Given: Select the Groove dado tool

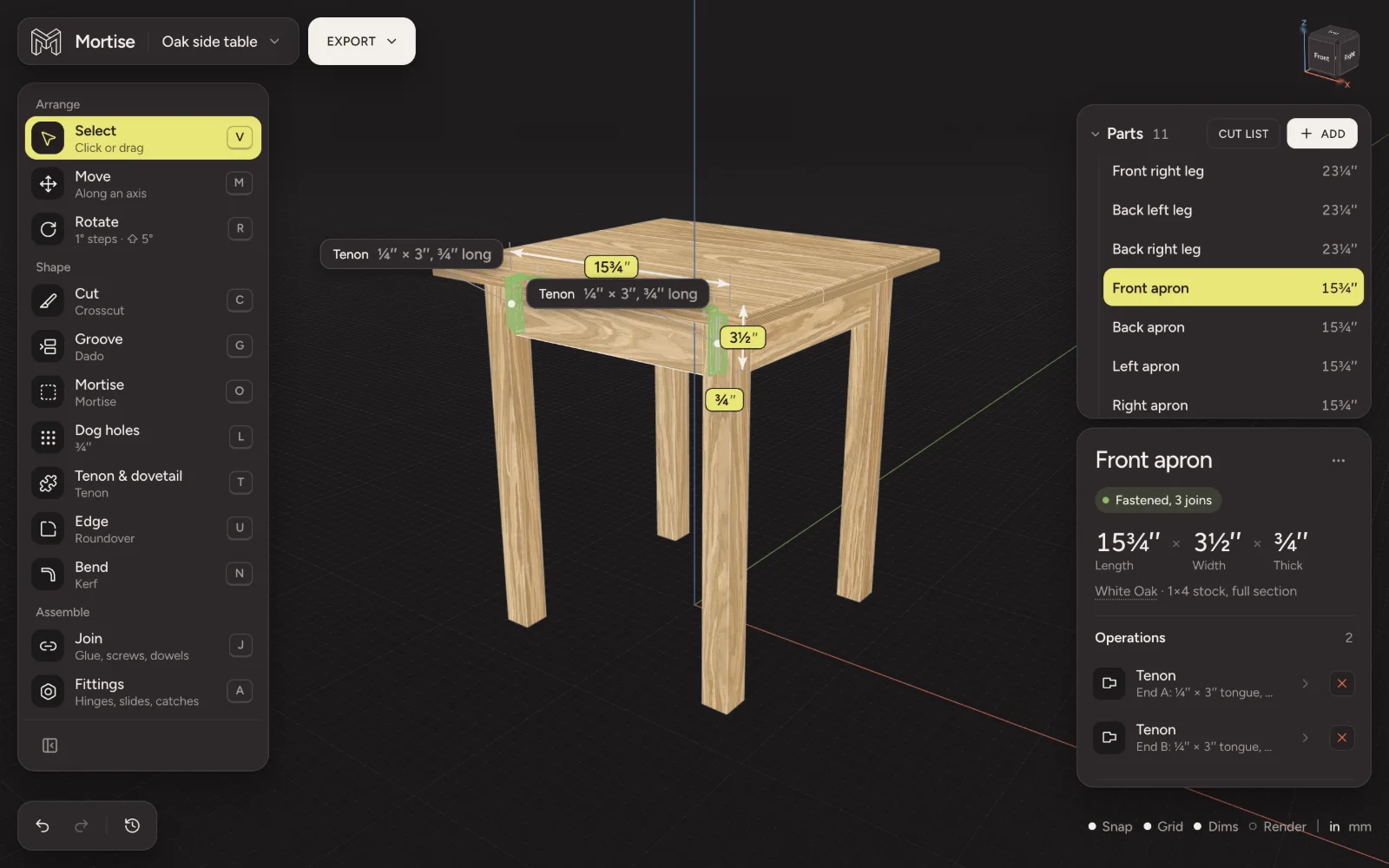Looking at the screenshot, I should pyautogui.click(x=143, y=346).
